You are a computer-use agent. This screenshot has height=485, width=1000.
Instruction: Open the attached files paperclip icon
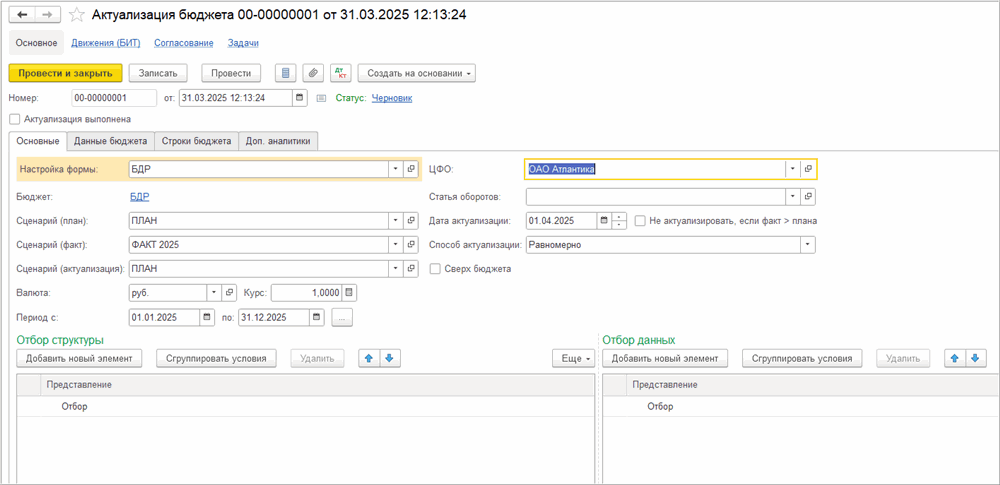(314, 73)
